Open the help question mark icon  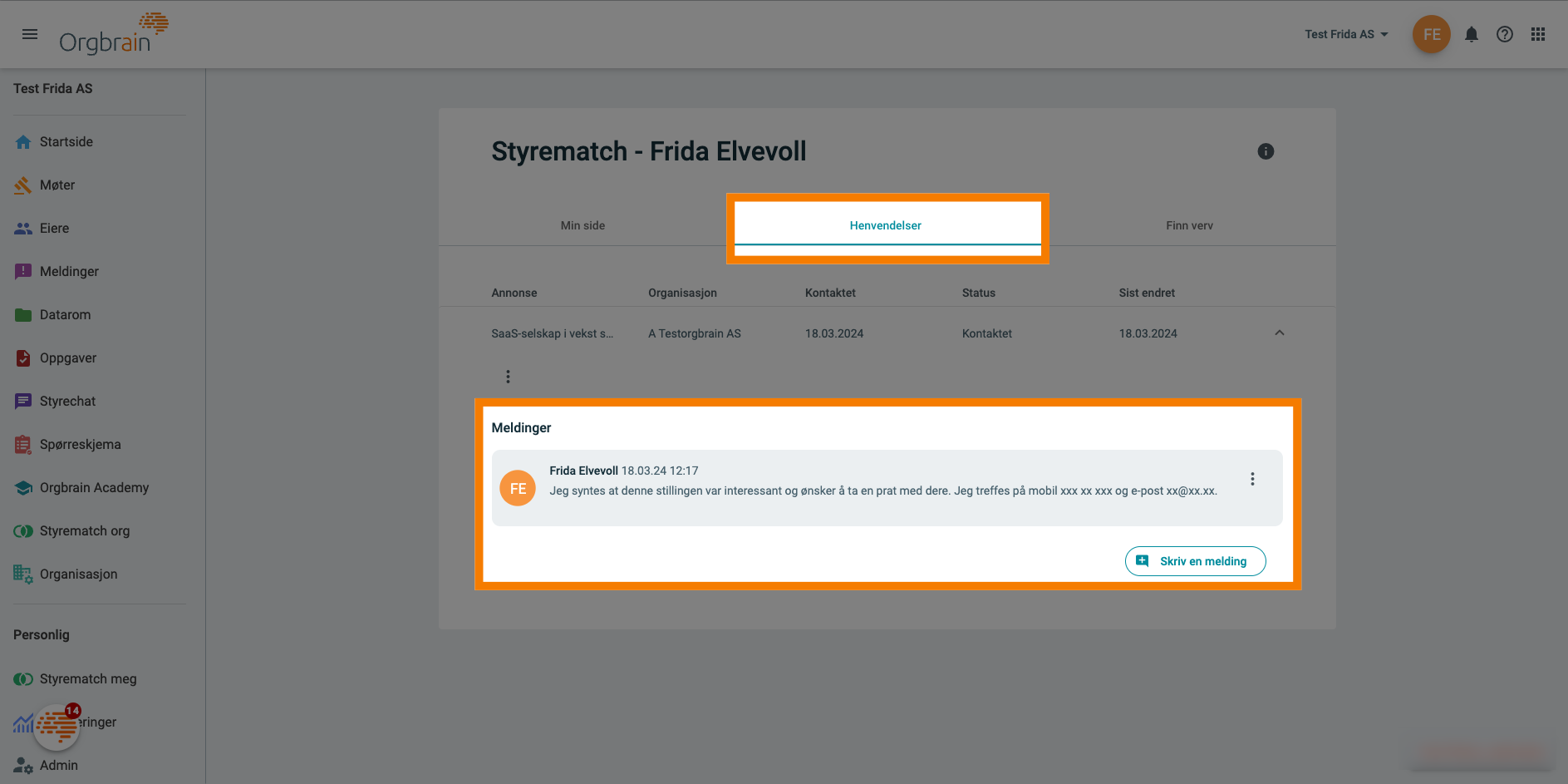pyautogui.click(x=1505, y=34)
